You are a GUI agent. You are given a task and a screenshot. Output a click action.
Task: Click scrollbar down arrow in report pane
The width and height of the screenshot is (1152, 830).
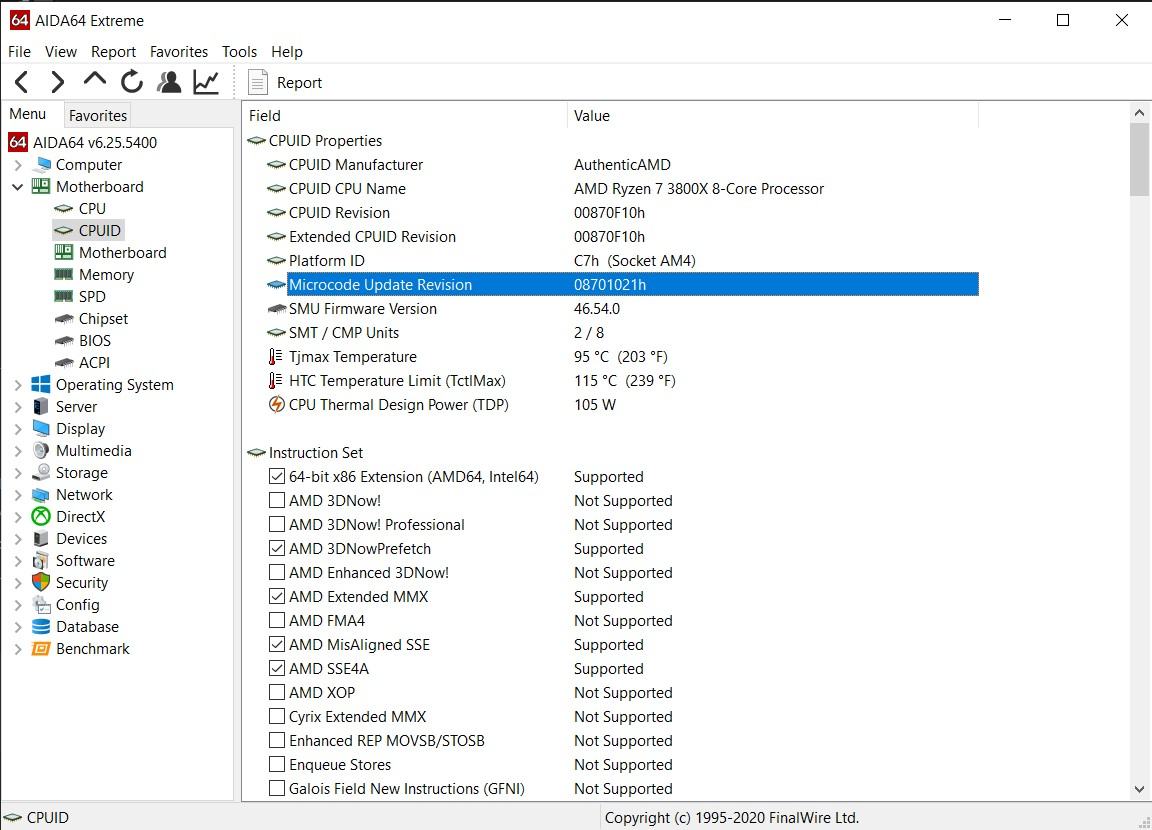(x=1139, y=790)
